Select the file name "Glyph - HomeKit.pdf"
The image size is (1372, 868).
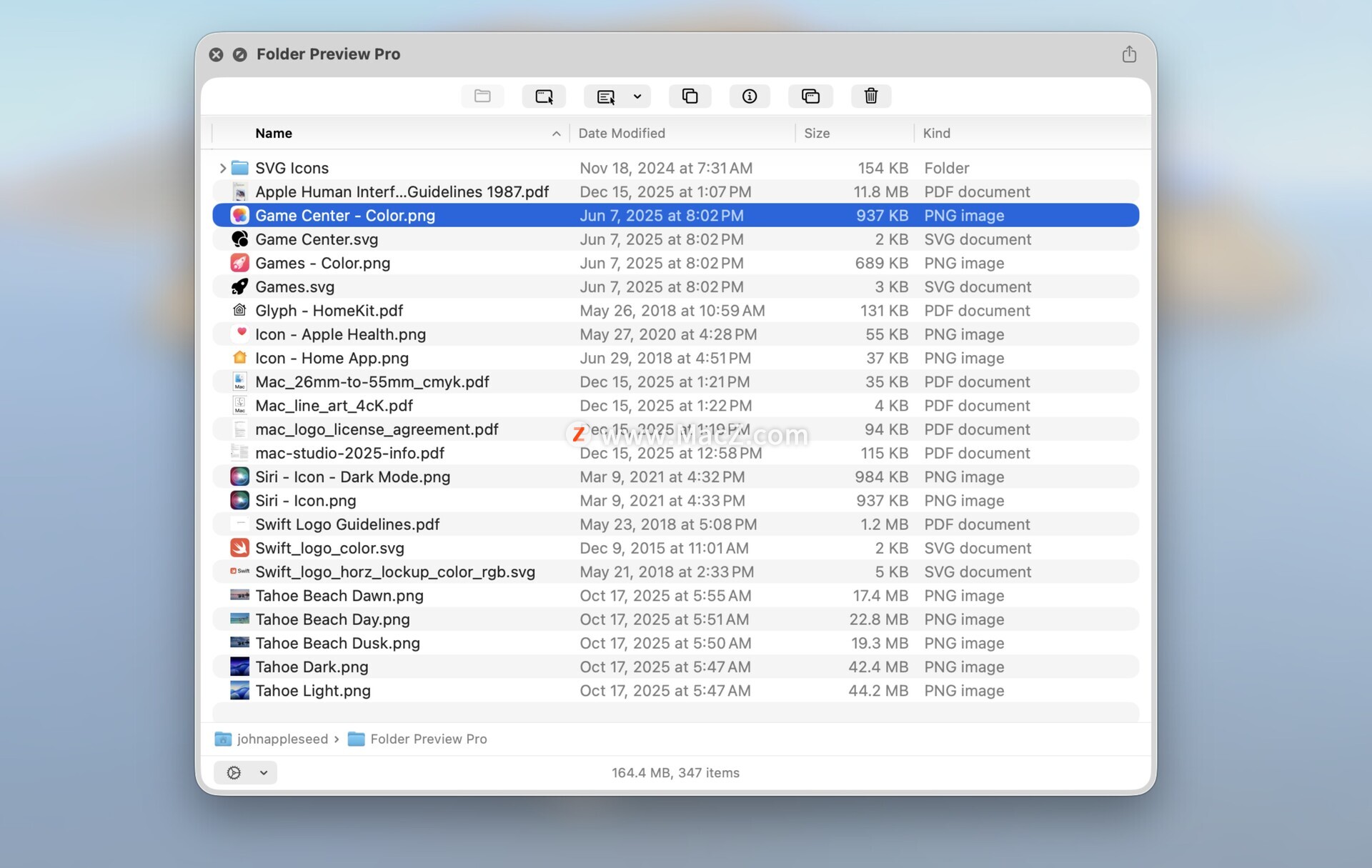click(x=329, y=310)
